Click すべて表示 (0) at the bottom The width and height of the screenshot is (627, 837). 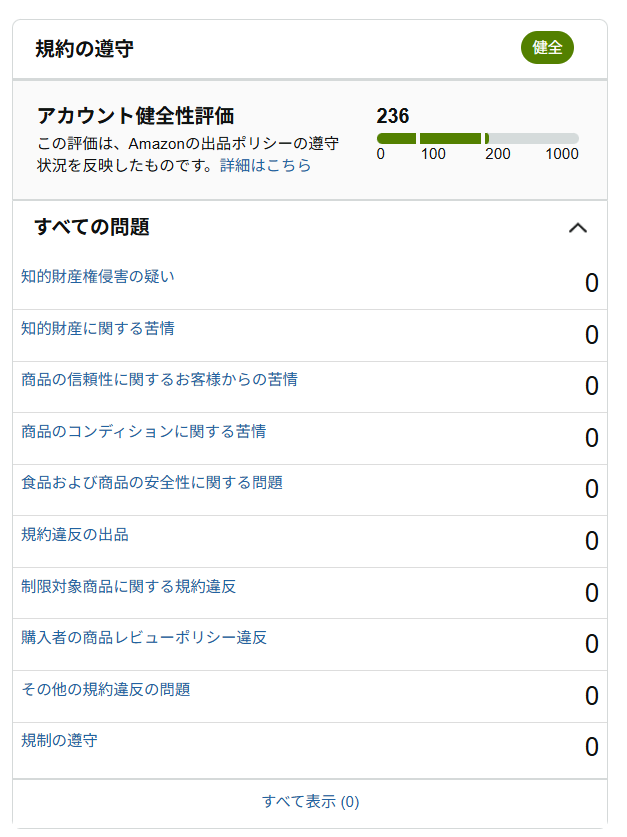[310, 801]
